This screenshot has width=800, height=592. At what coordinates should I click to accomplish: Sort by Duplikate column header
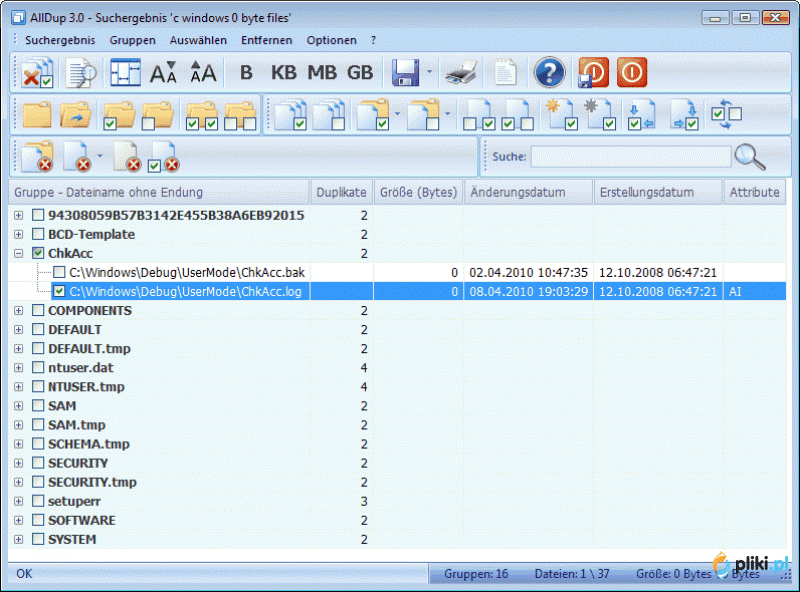[341, 192]
